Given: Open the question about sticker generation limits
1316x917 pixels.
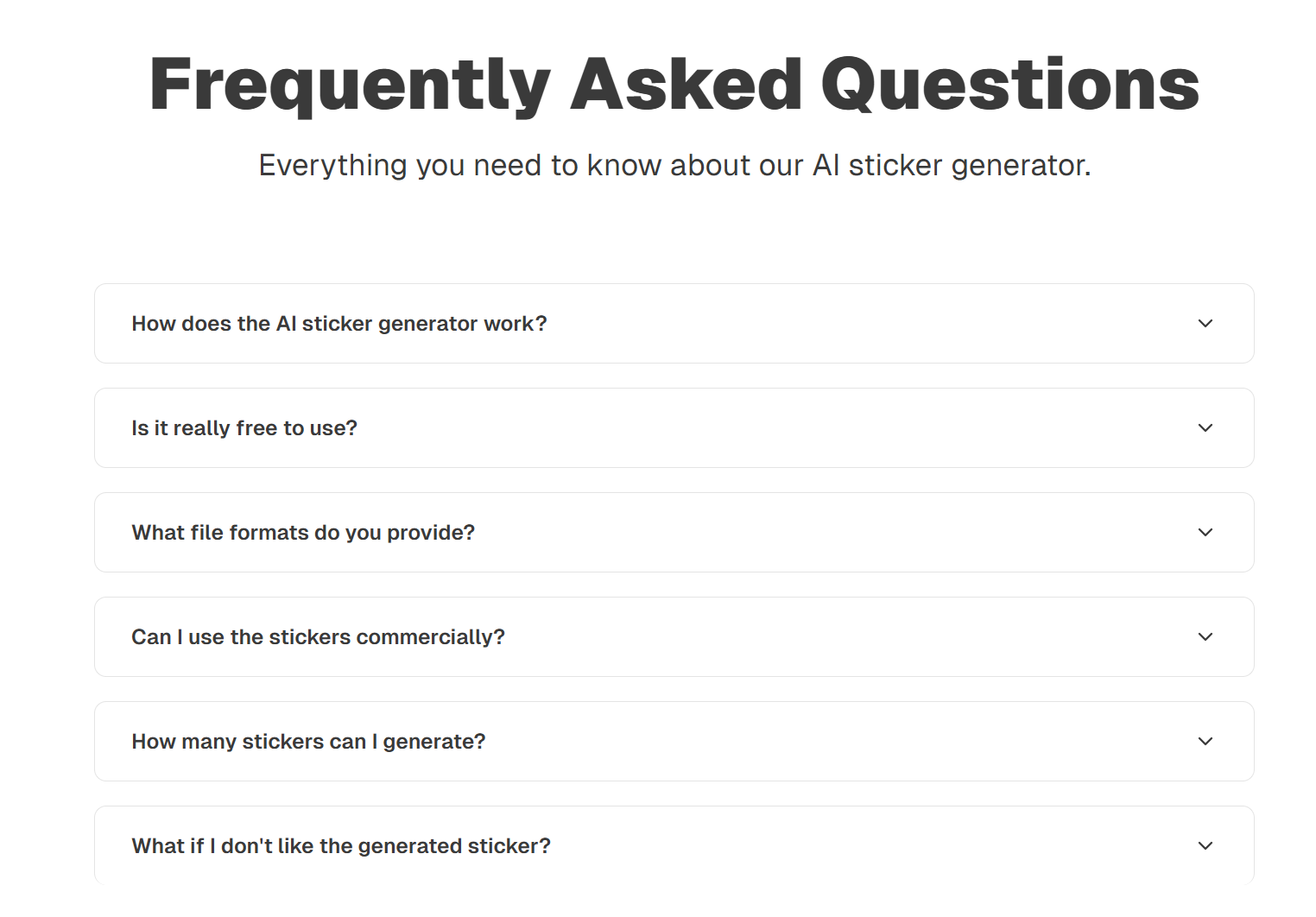Looking at the screenshot, I should tap(308, 741).
